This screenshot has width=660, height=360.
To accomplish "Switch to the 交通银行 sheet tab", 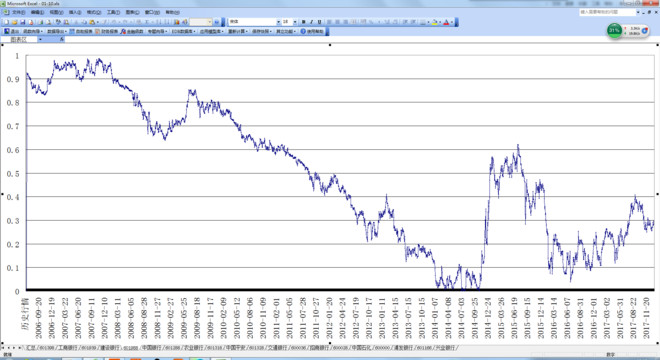I will point(278,348).
